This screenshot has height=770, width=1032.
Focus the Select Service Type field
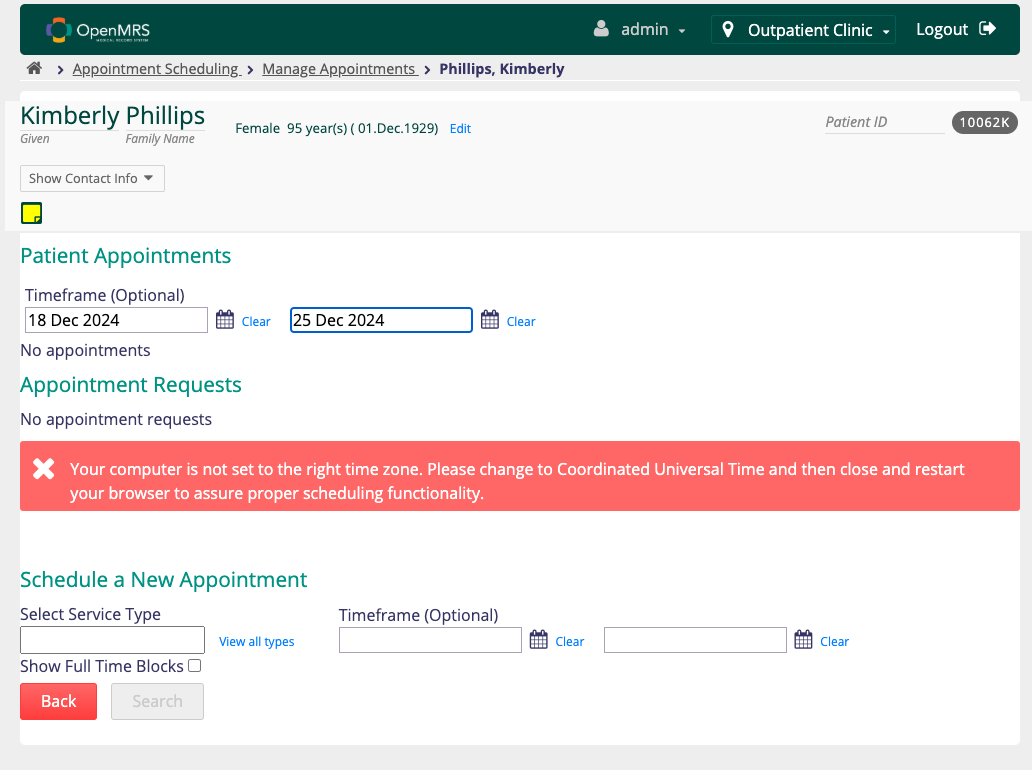112,640
